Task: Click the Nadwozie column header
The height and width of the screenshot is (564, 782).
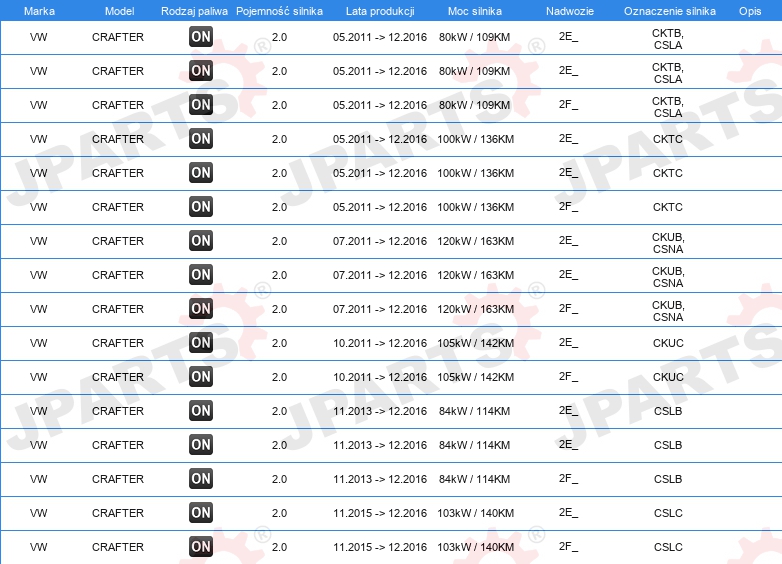Action: click(570, 11)
